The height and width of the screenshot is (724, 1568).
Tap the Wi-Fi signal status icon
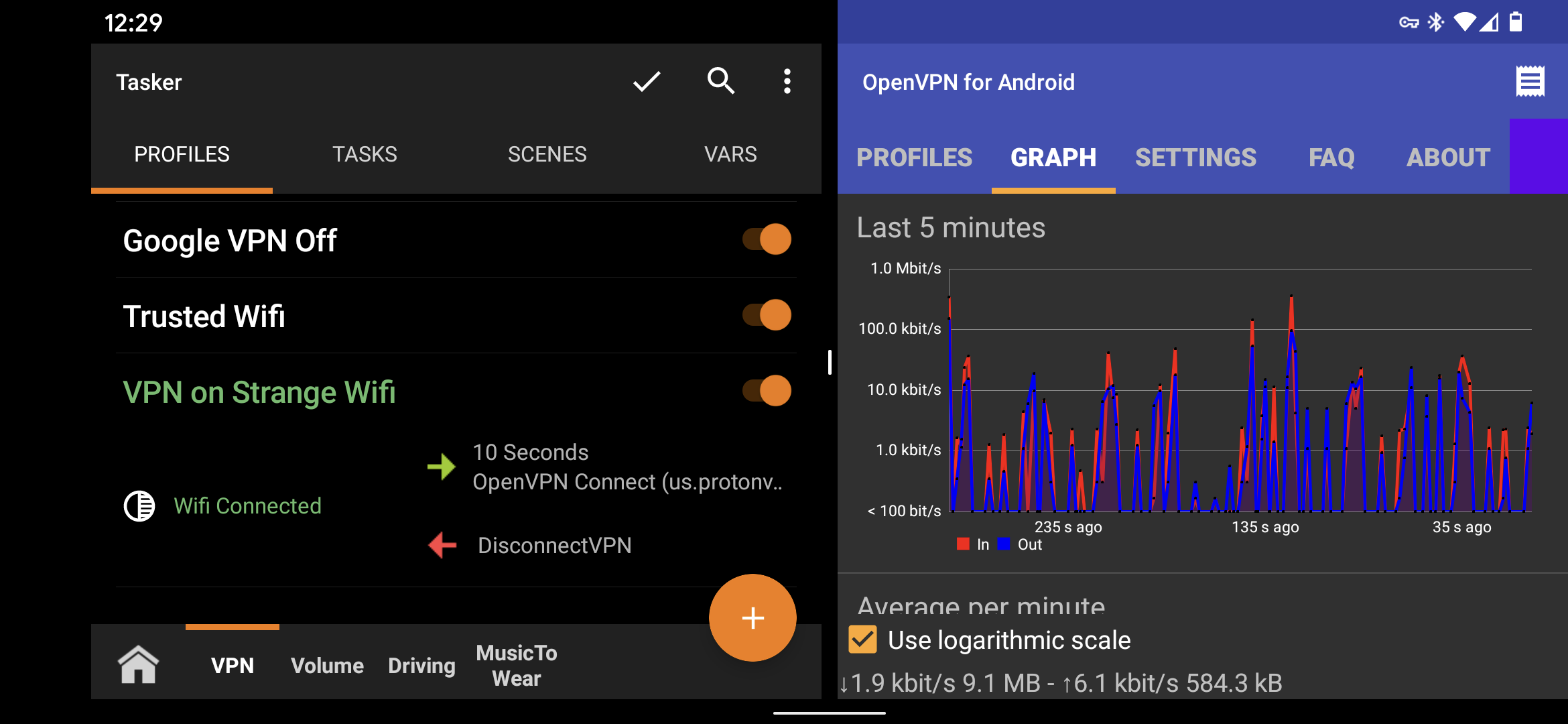[x=1465, y=23]
